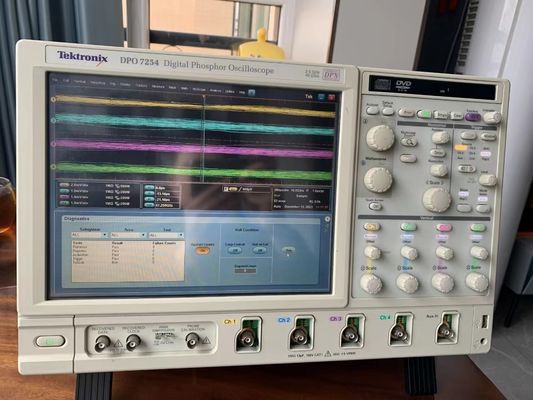Select the channel 3 magenta ground marker

tap(53, 144)
